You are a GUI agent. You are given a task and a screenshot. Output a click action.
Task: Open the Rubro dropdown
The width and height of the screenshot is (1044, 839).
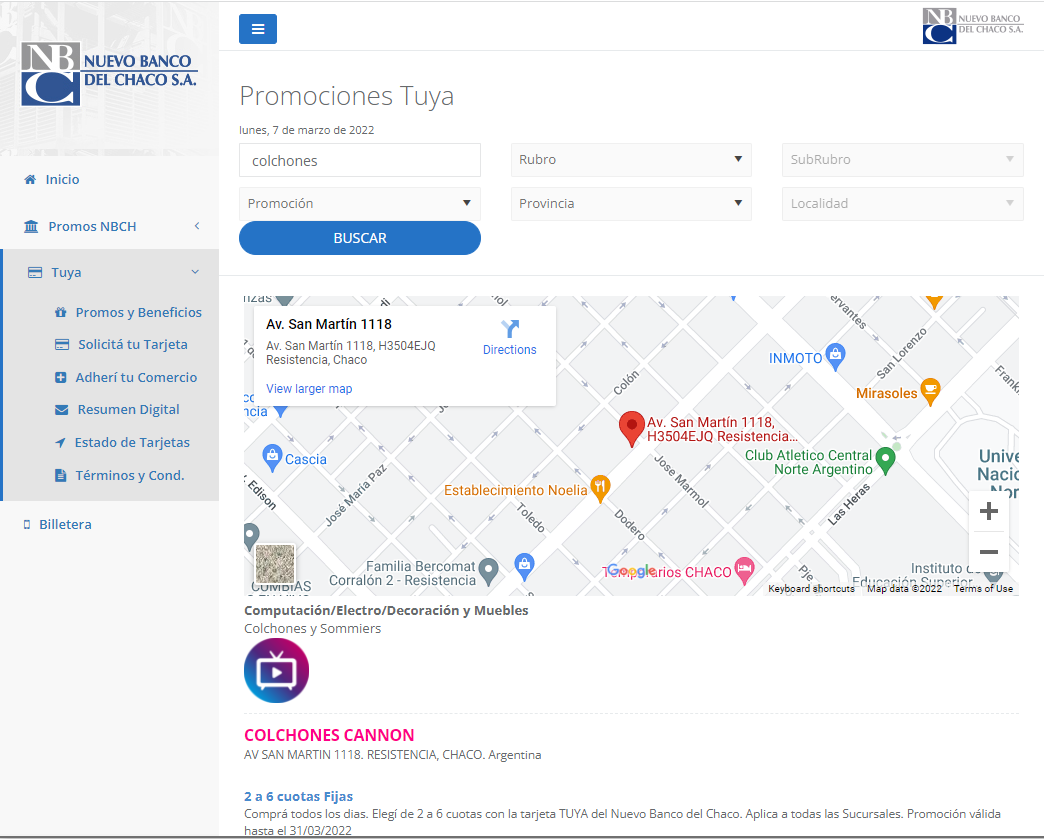(631, 160)
